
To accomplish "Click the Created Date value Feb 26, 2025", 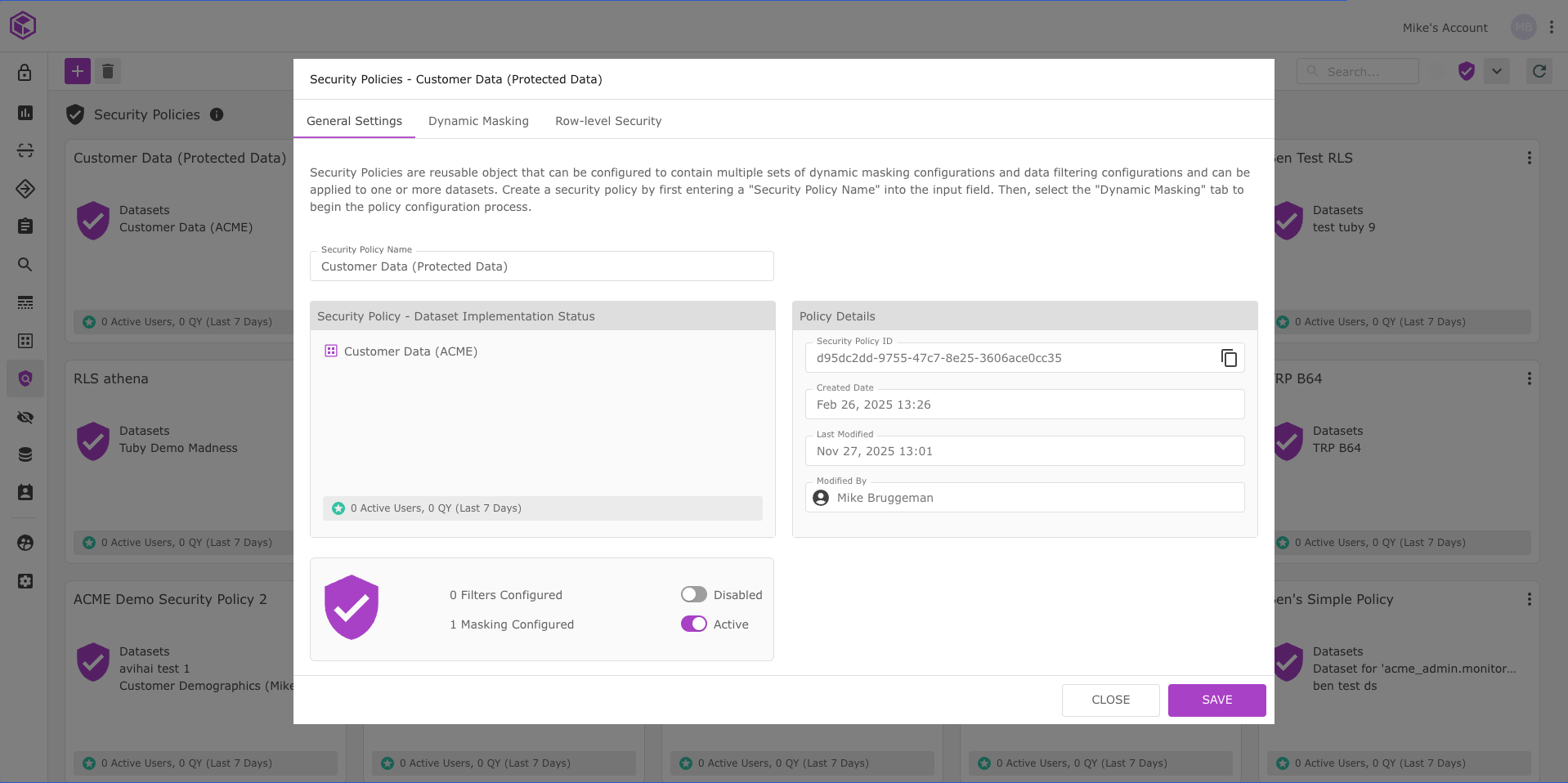I will tap(1025, 405).
